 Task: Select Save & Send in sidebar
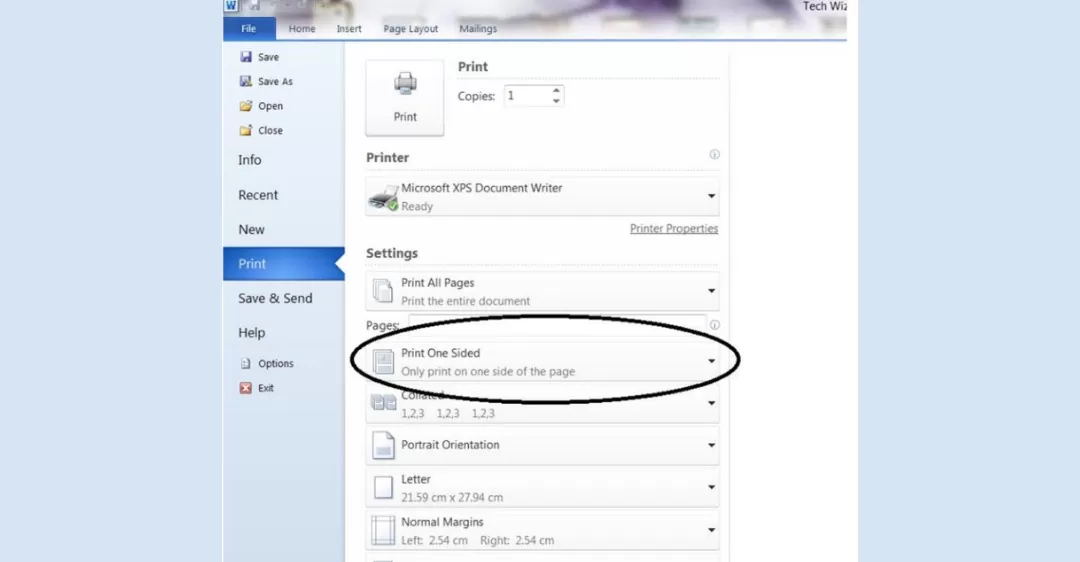tap(275, 298)
